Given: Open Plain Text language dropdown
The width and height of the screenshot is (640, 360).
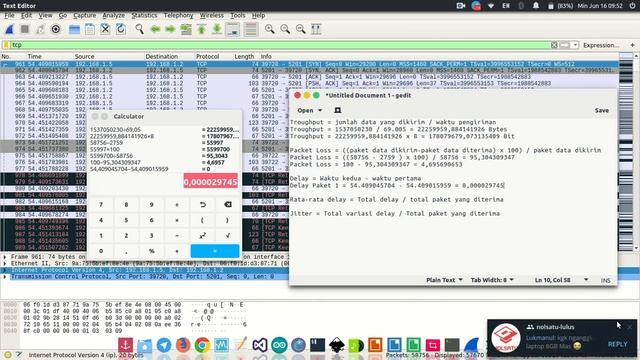Looking at the screenshot, I should pyautogui.click(x=444, y=280).
